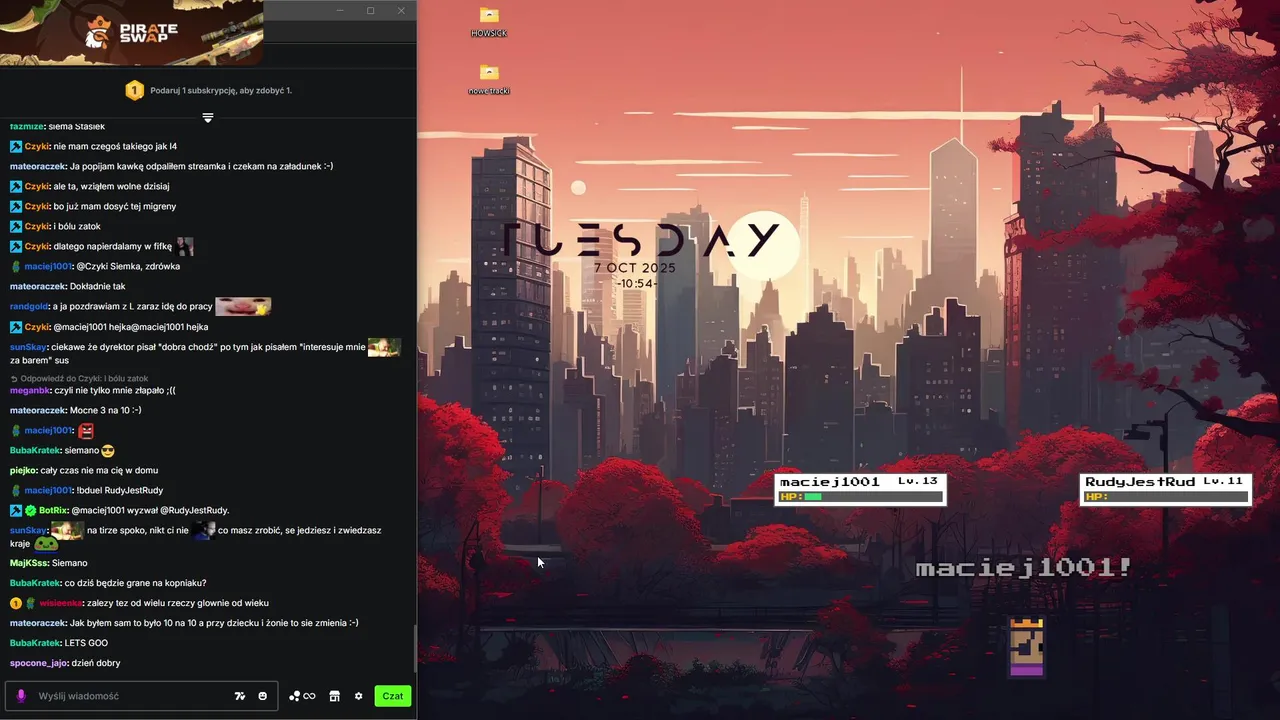Viewport: 1280px width, 720px height.
Task: Open the 'Odpowiedź do Czyki' reply reference
Action: pos(79,379)
